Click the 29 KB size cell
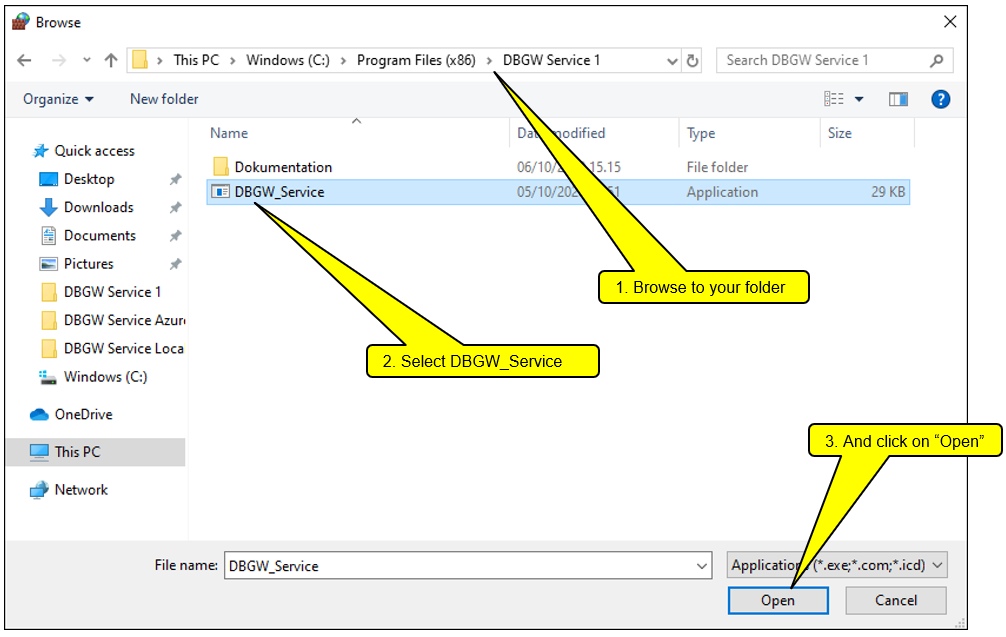This screenshot has height=637, width=1006. (888, 192)
